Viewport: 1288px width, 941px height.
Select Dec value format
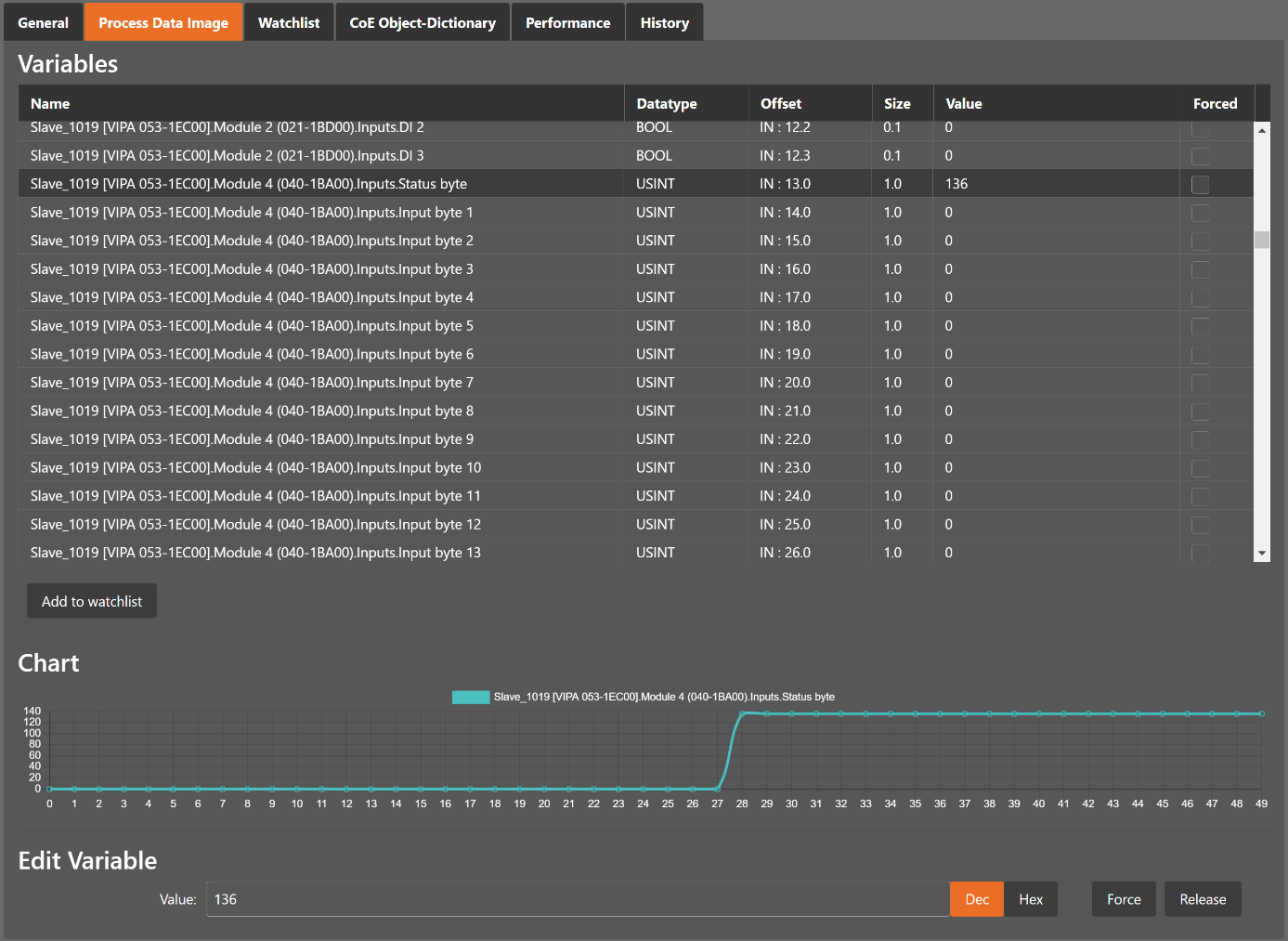point(977,899)
